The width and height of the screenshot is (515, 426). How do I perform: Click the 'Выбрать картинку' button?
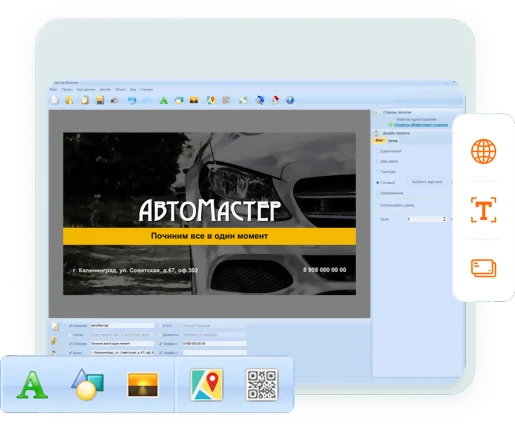point(427,182)
